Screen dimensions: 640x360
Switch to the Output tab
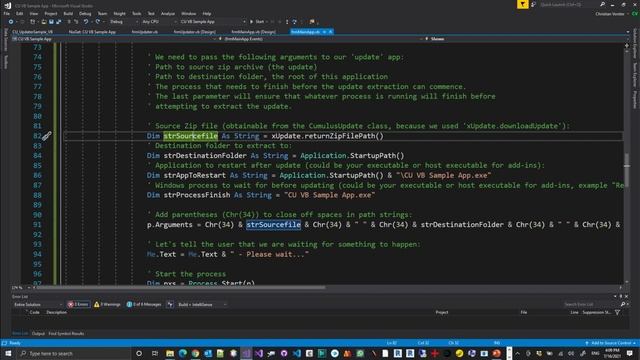[38, 333]
